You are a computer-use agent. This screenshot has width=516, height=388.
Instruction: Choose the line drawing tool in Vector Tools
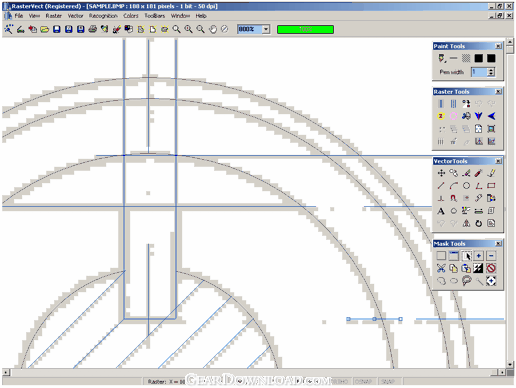[x=441, y=186]
